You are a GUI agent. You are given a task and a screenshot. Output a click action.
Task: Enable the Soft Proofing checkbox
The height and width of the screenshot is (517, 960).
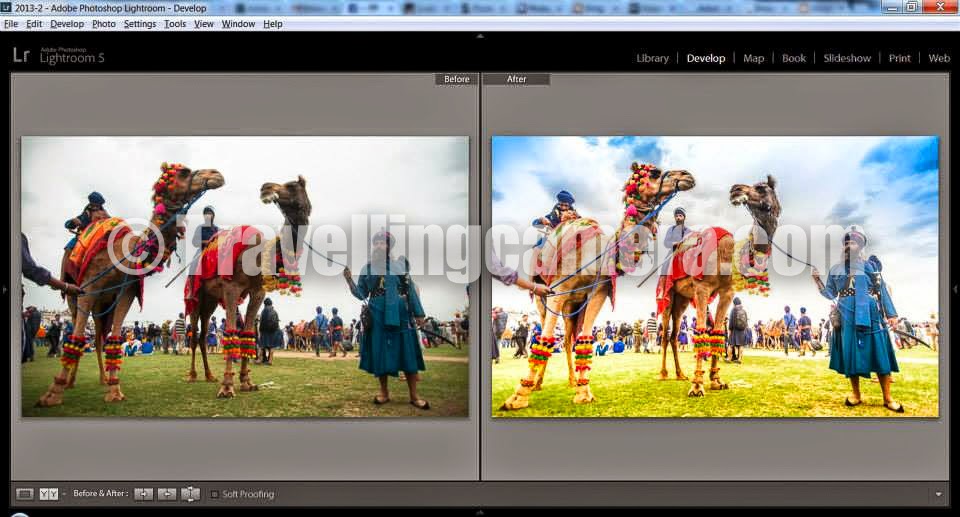point(214,494)
